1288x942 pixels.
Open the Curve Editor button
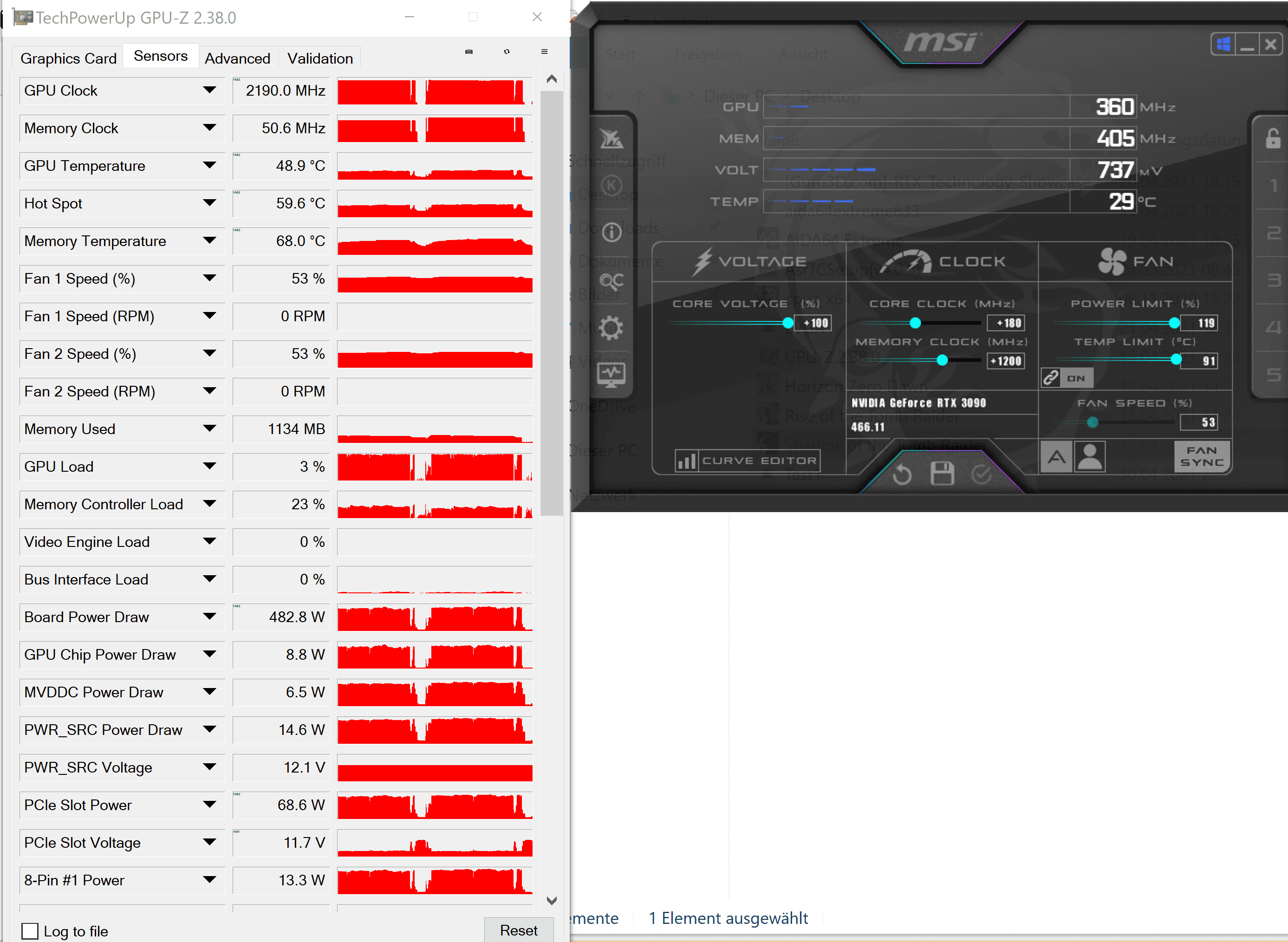pos(748,460)
